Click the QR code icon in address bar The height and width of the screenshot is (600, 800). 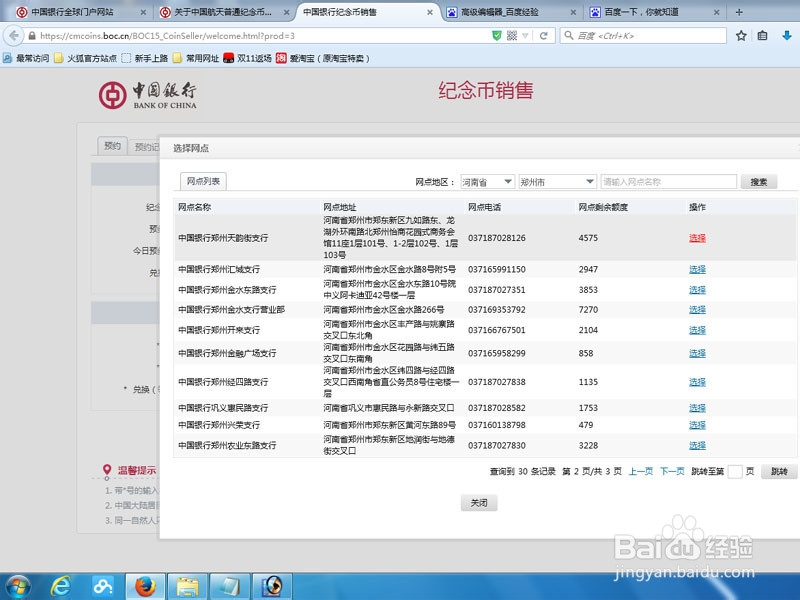coord(512,36)
